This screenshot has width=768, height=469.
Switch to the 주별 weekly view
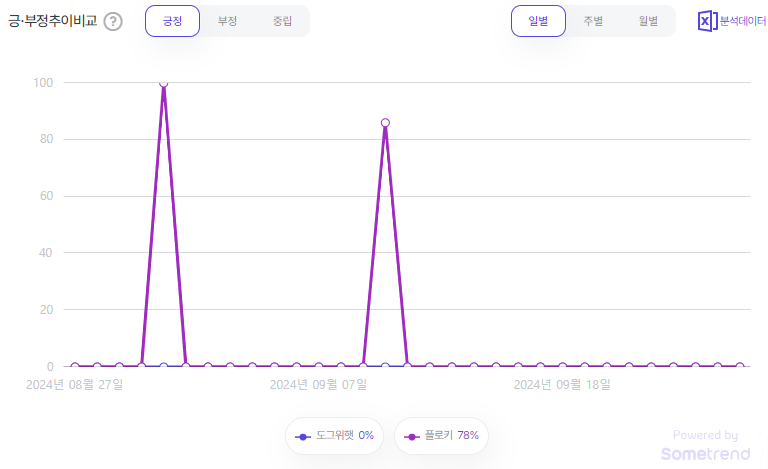[593, 21]
